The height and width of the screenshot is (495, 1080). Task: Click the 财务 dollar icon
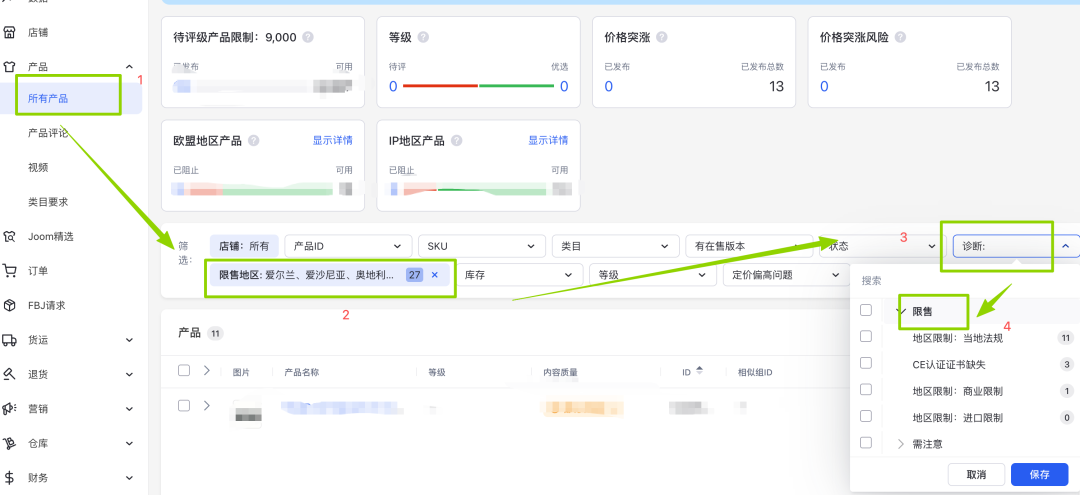coord(10,477)
